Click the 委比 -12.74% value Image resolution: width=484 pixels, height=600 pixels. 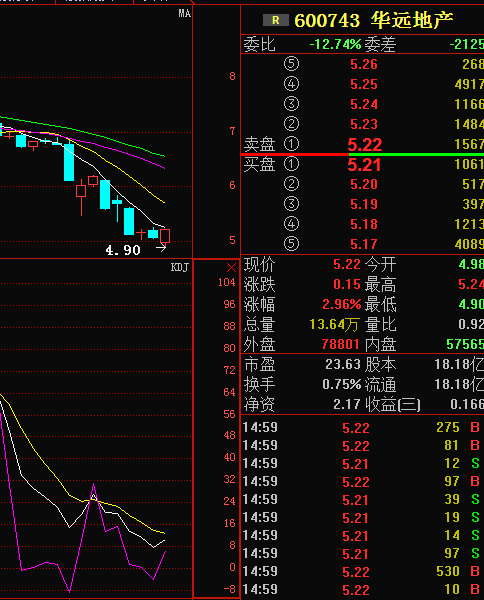pyautogui.click(x=335, y=44)
